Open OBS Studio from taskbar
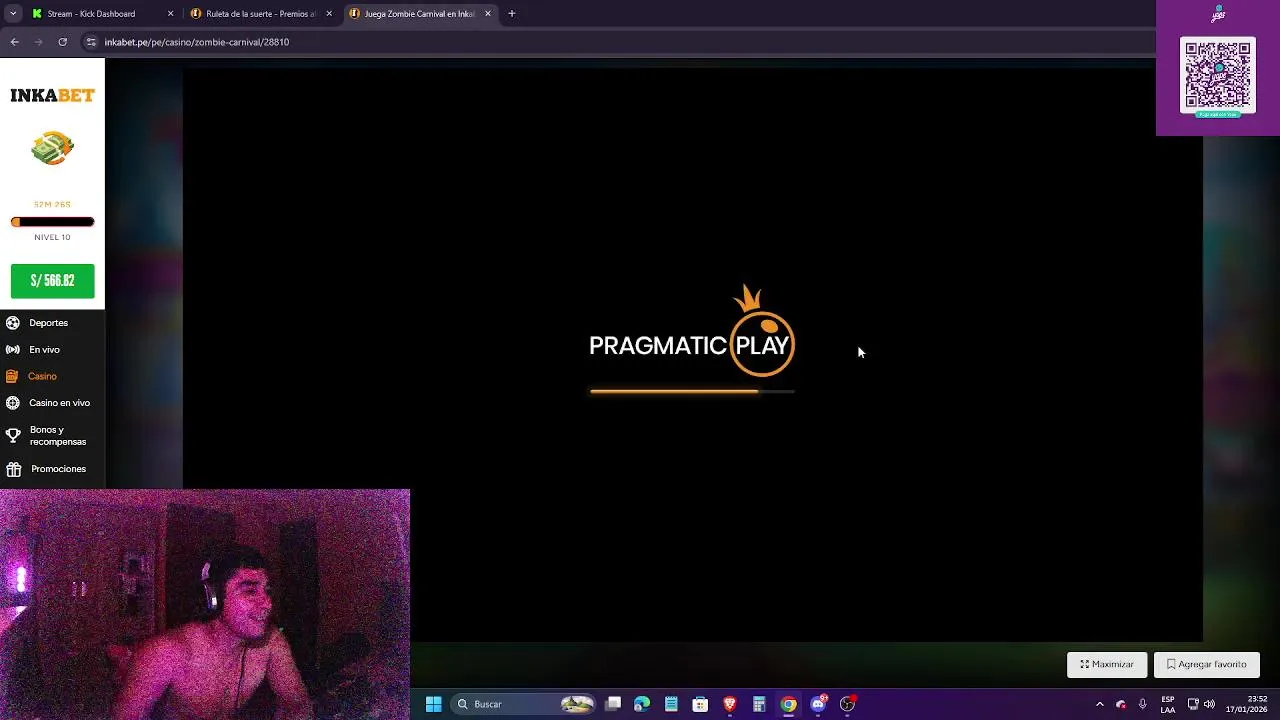The width and height of the screenshot is (1280, 720). (847, 704)
